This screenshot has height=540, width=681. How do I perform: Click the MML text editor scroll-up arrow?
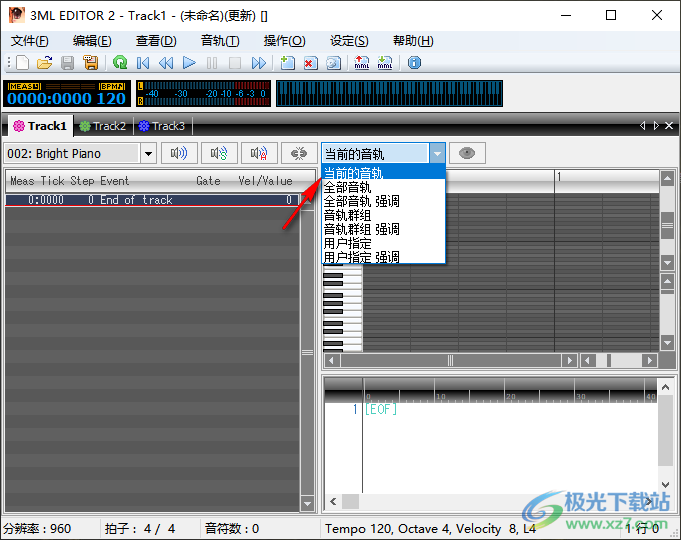(665, 387)
